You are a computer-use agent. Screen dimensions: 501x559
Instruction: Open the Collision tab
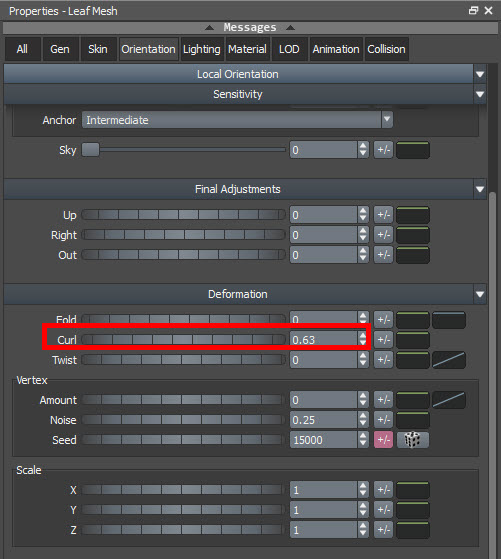point(387,49)
